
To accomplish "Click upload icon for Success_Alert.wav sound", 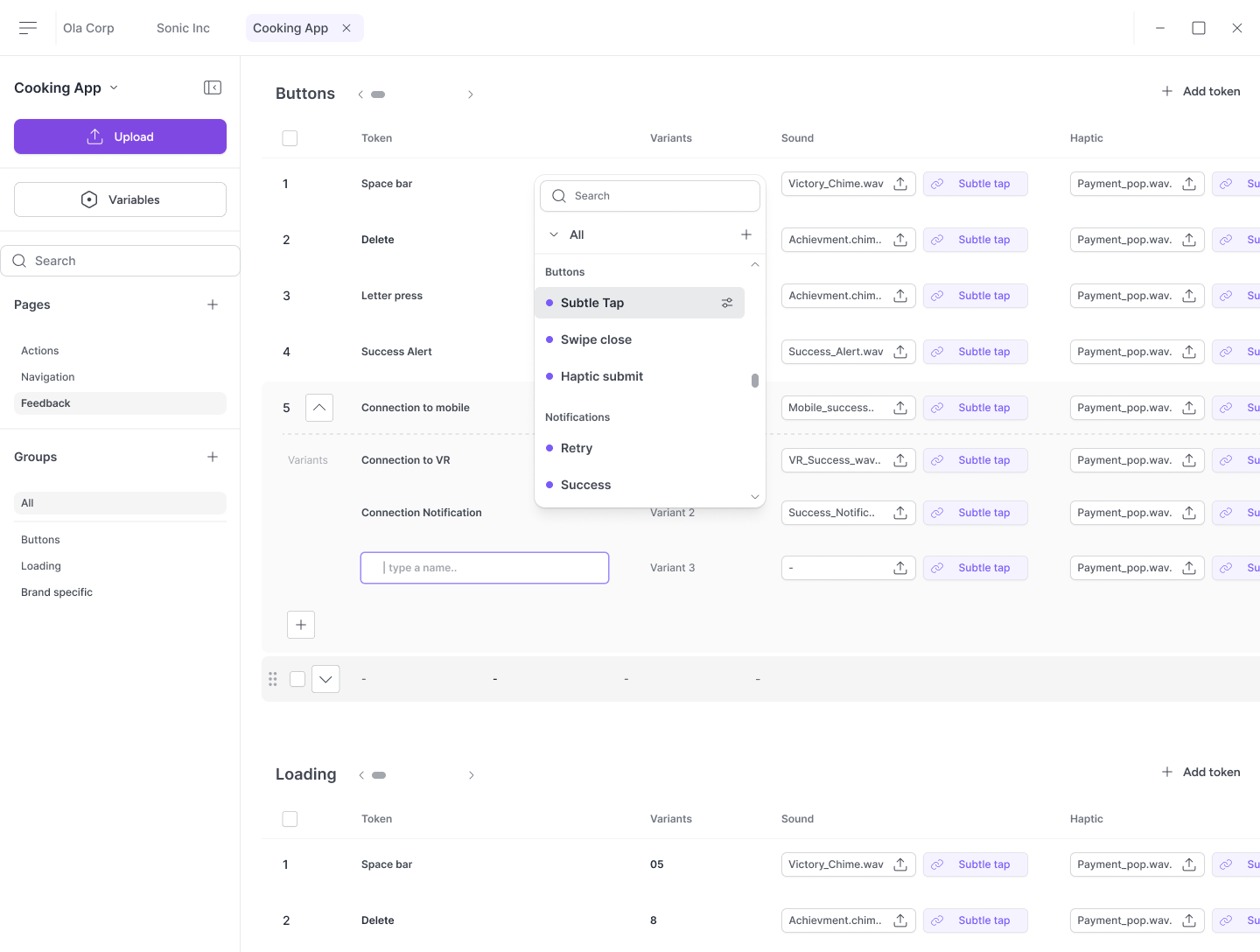I will (900, 352).
